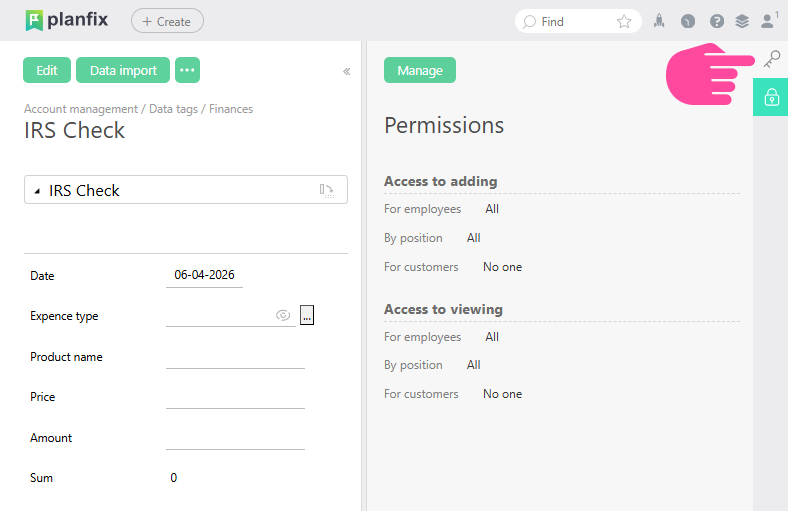This screenshot has width=788, height=511.
Task: Click the stacked layers icon
Action: [742, 21]
